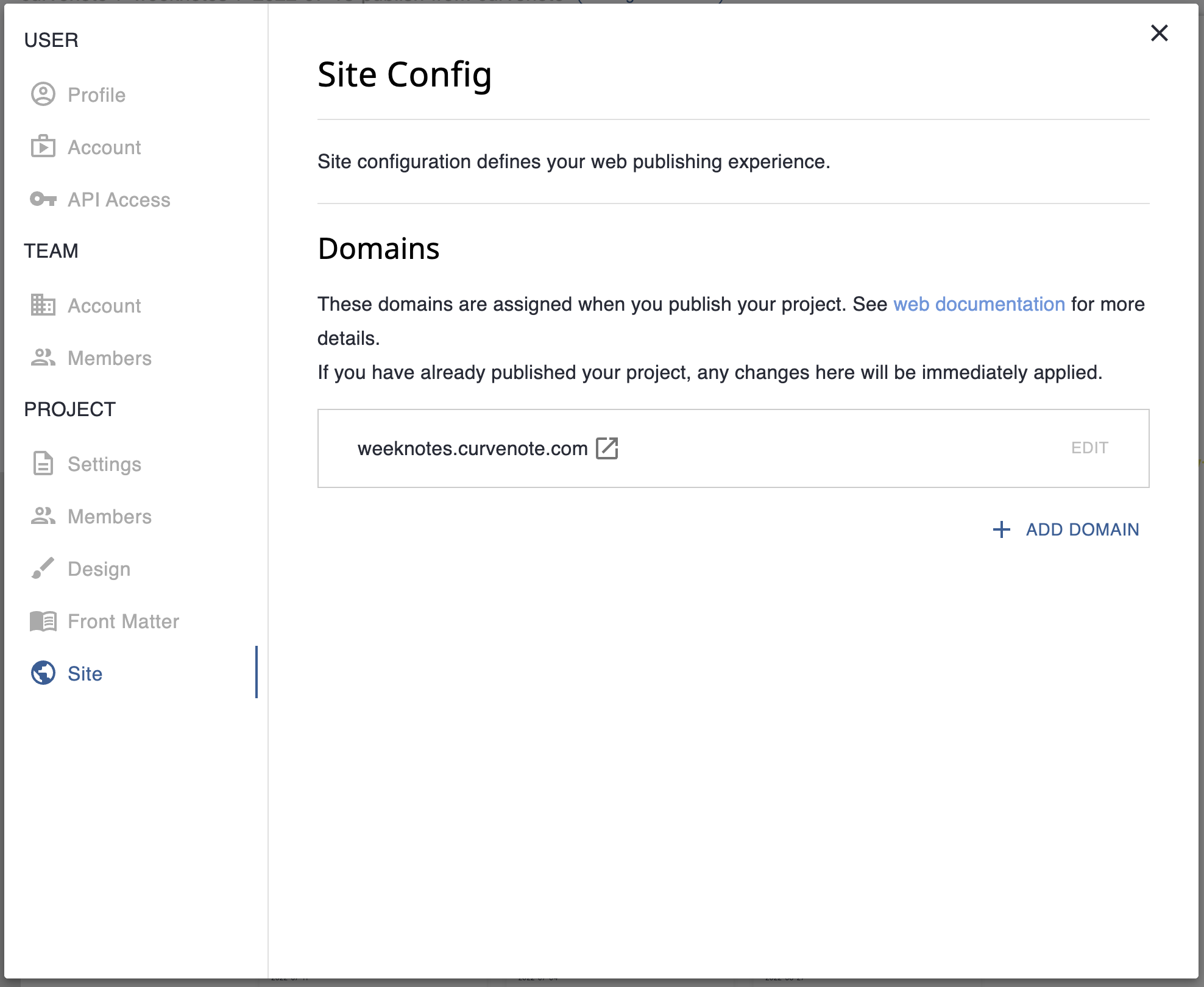Image resolution: width=1204 pixels, height=987 pixels.
Task: Click the building icon for team Account
Action: pyautogui.click(x=44, y=305)
